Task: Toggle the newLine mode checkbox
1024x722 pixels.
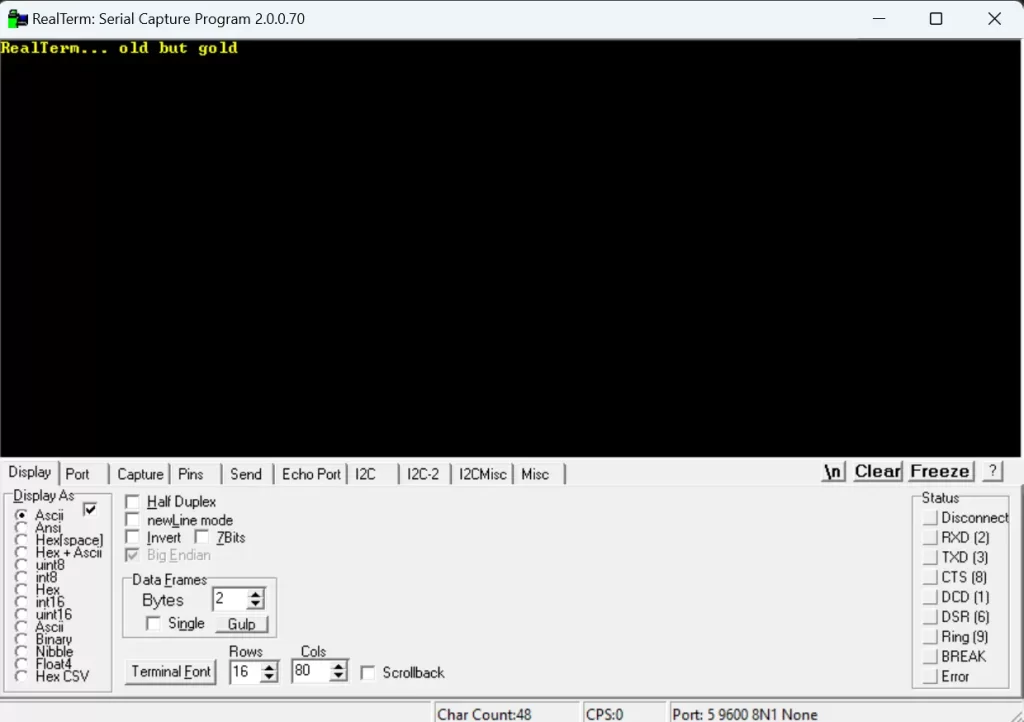Action: [x=133, y=520]
